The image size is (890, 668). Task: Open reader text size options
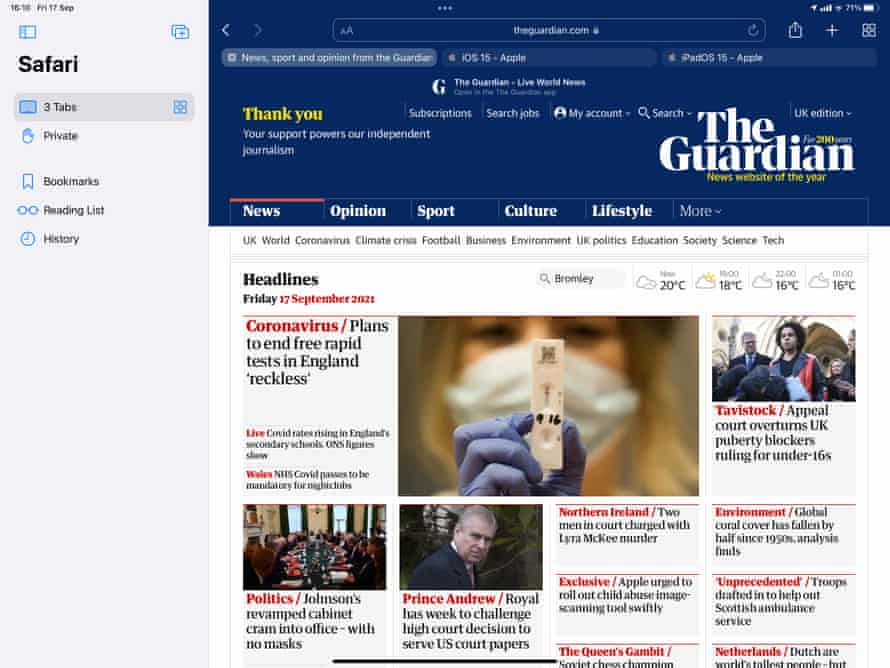click(347, 31)
